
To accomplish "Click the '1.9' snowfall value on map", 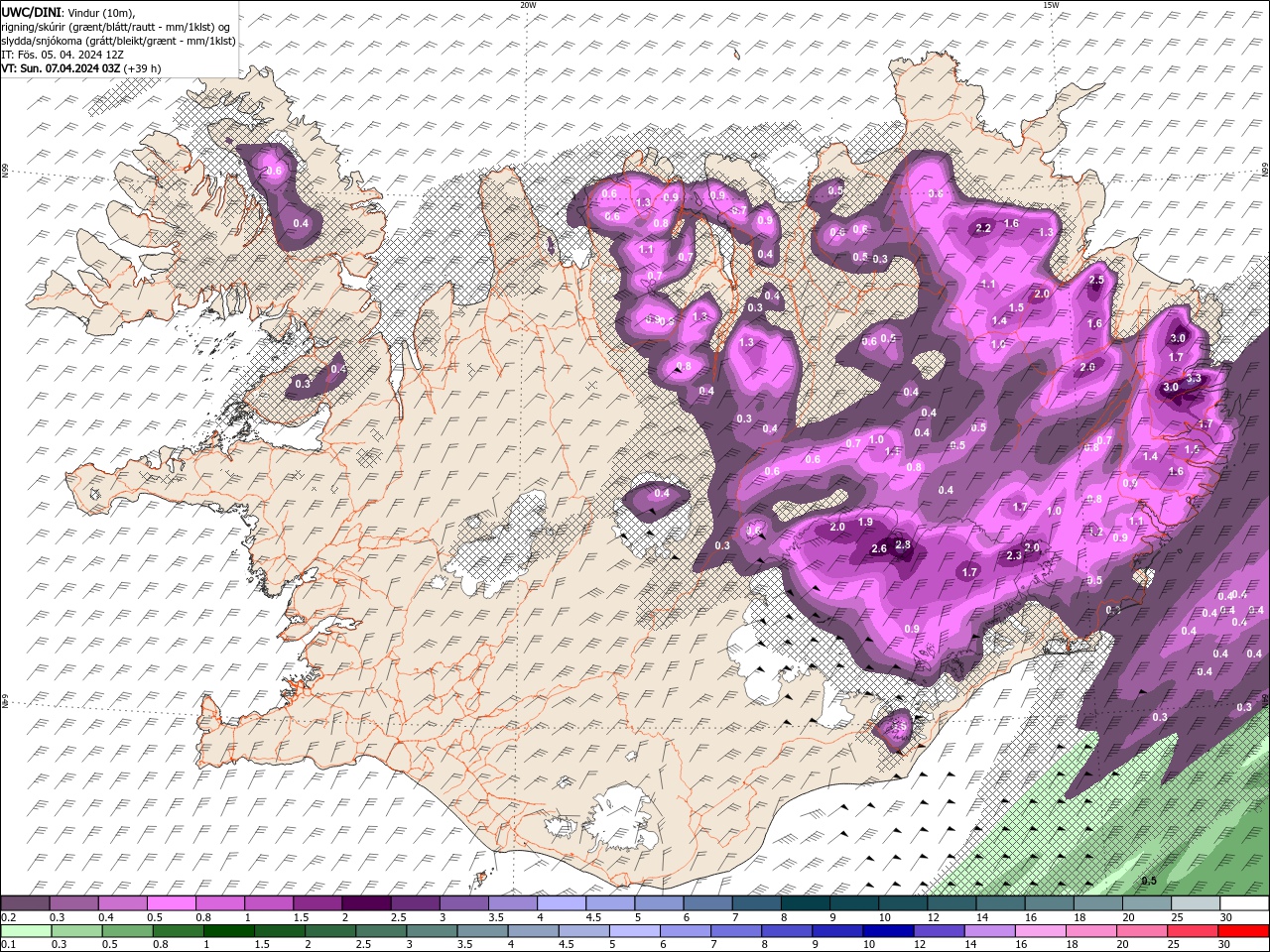I will tap(864, 523).
